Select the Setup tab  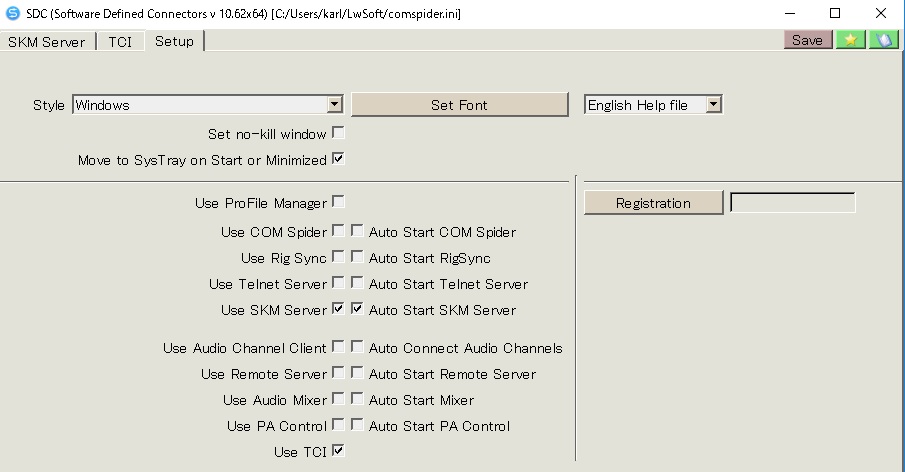tap(174, 41)
